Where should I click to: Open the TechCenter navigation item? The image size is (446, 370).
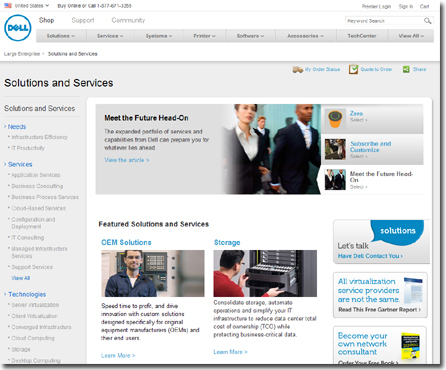pos(362,36)
